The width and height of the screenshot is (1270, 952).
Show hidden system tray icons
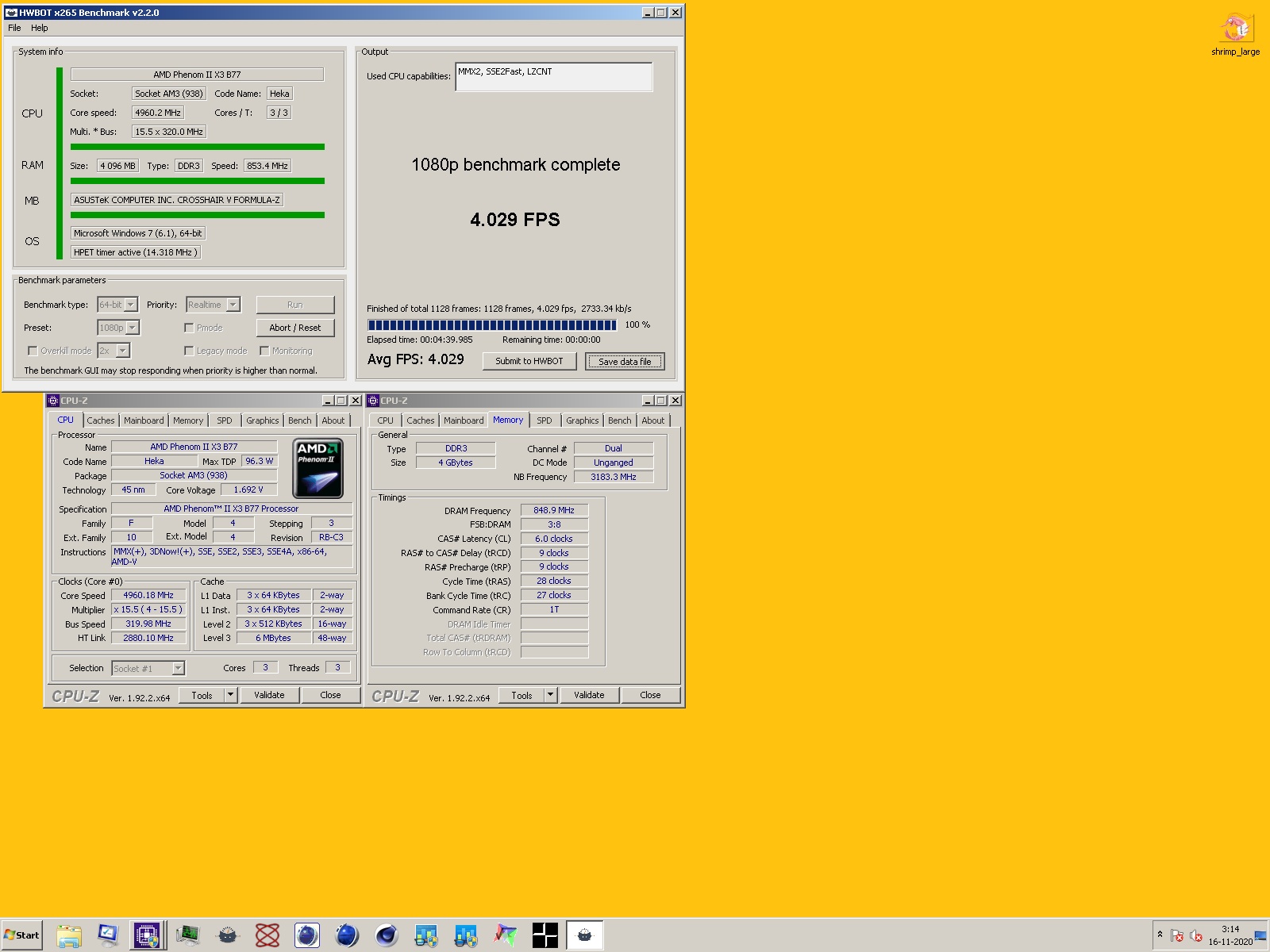(x=1160, y=935)
